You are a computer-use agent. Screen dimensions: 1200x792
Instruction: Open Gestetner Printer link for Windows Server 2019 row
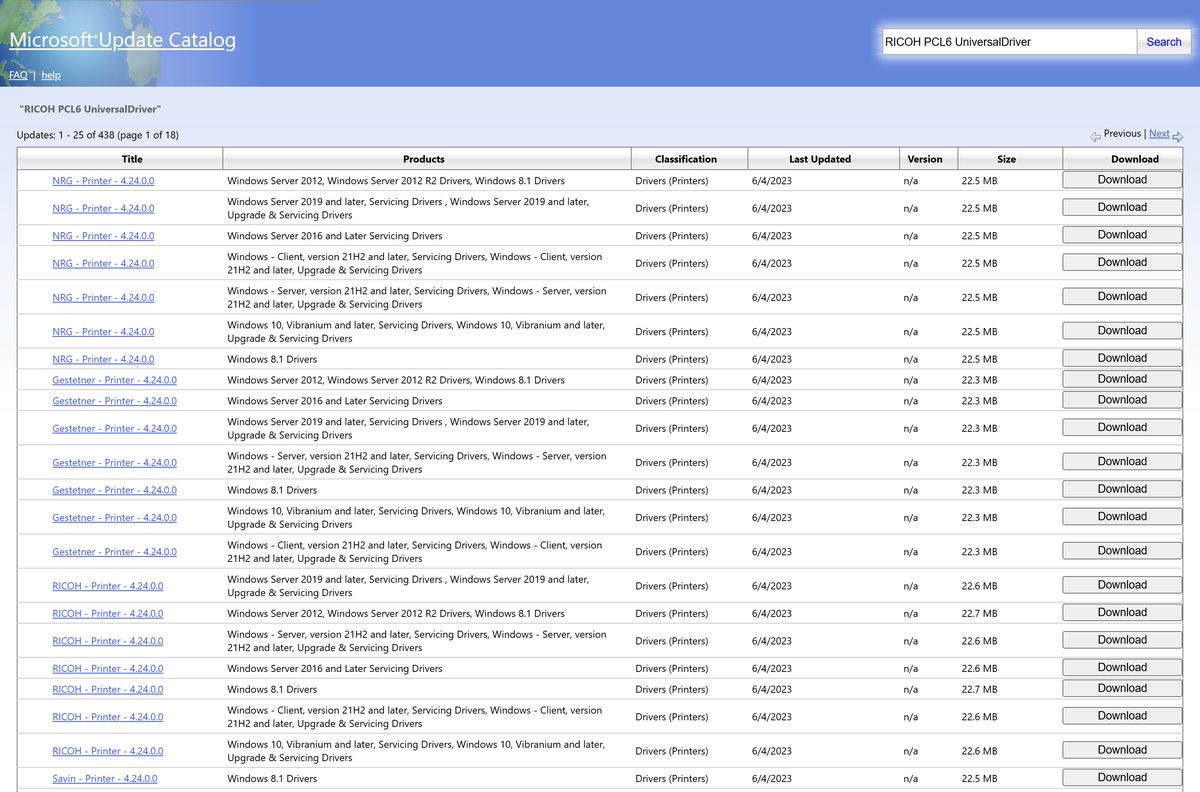click(114, 428)
